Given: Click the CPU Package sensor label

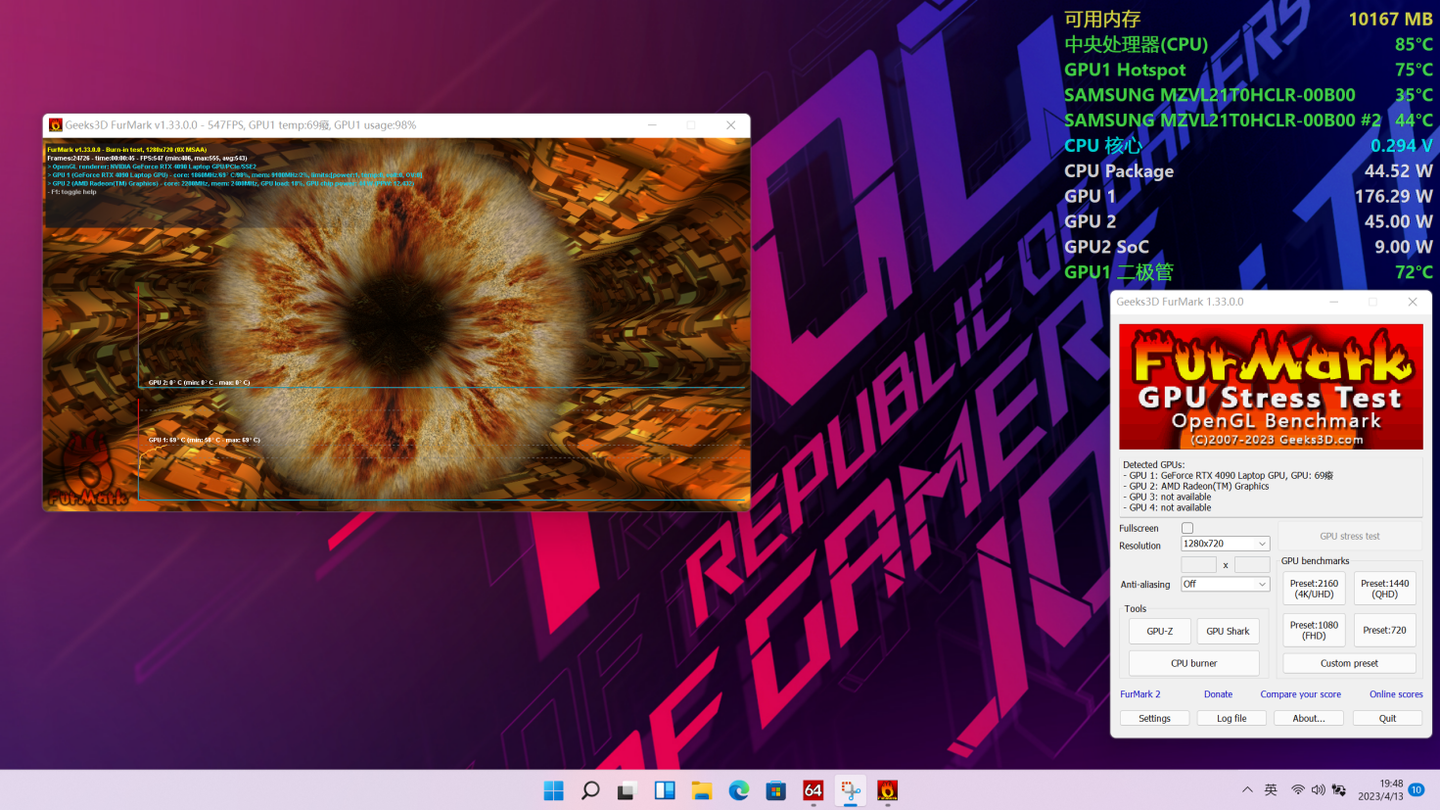Looking at the screenshot, I should click(1119, 171).
